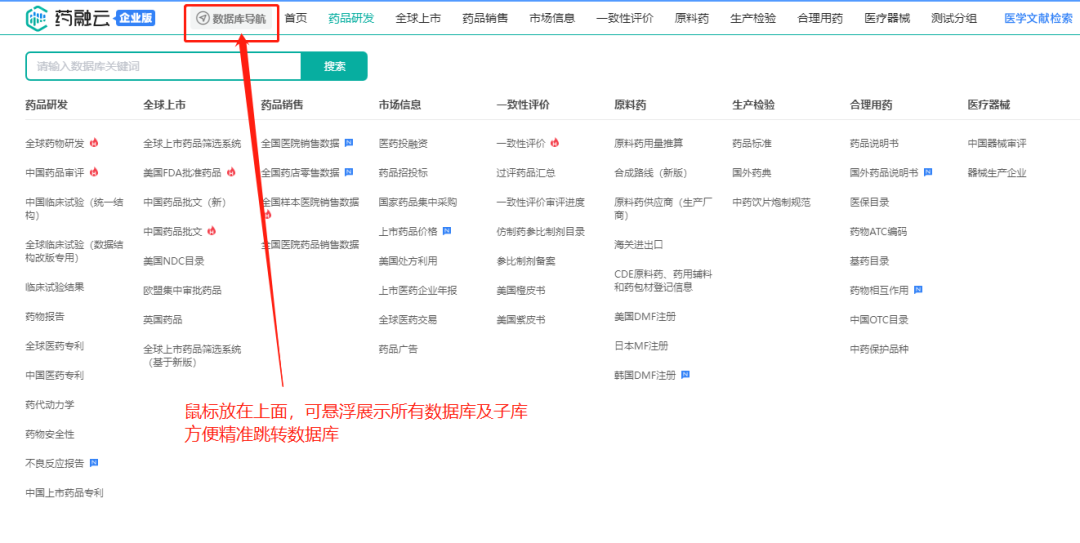Click the 药融云 logo icon
The width and height of the screenshot is (1080, 543).
coord(37,17)
